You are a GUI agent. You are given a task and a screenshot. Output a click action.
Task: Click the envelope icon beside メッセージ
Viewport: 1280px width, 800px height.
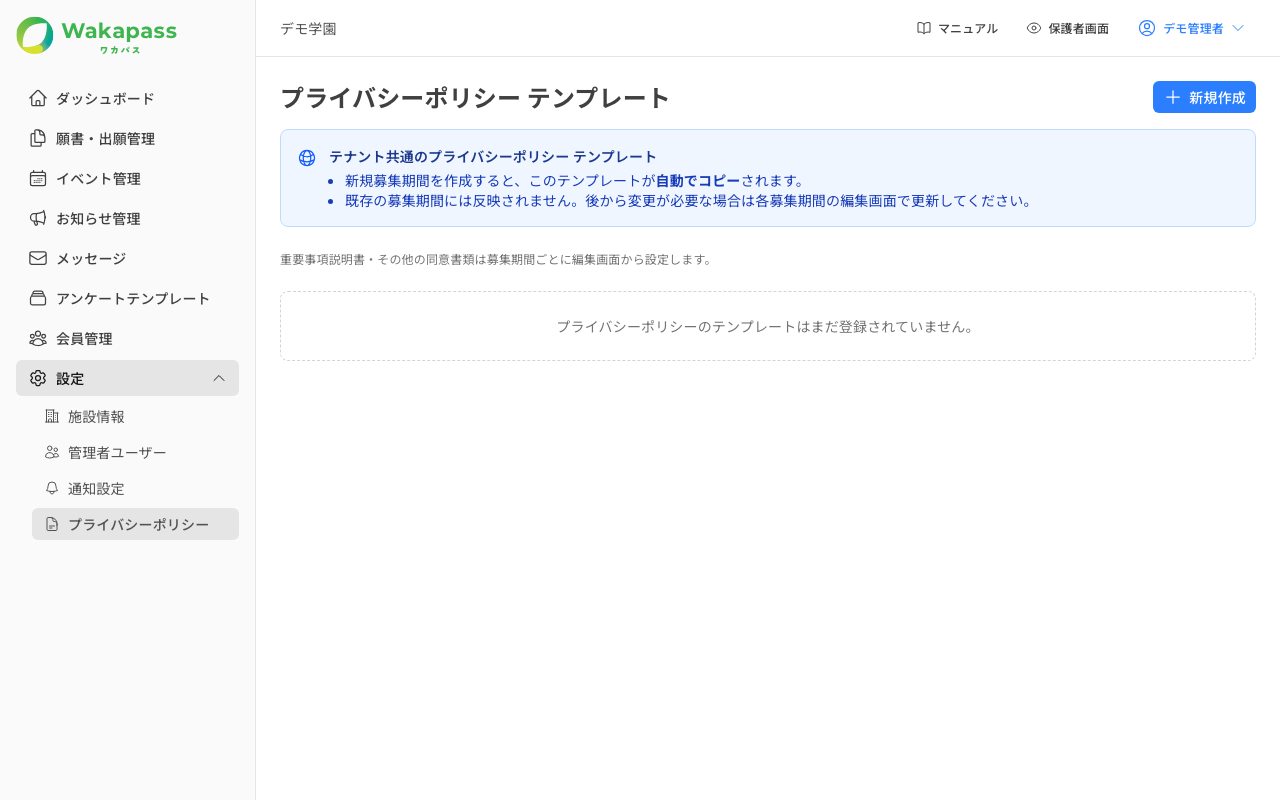click(38, 258)
